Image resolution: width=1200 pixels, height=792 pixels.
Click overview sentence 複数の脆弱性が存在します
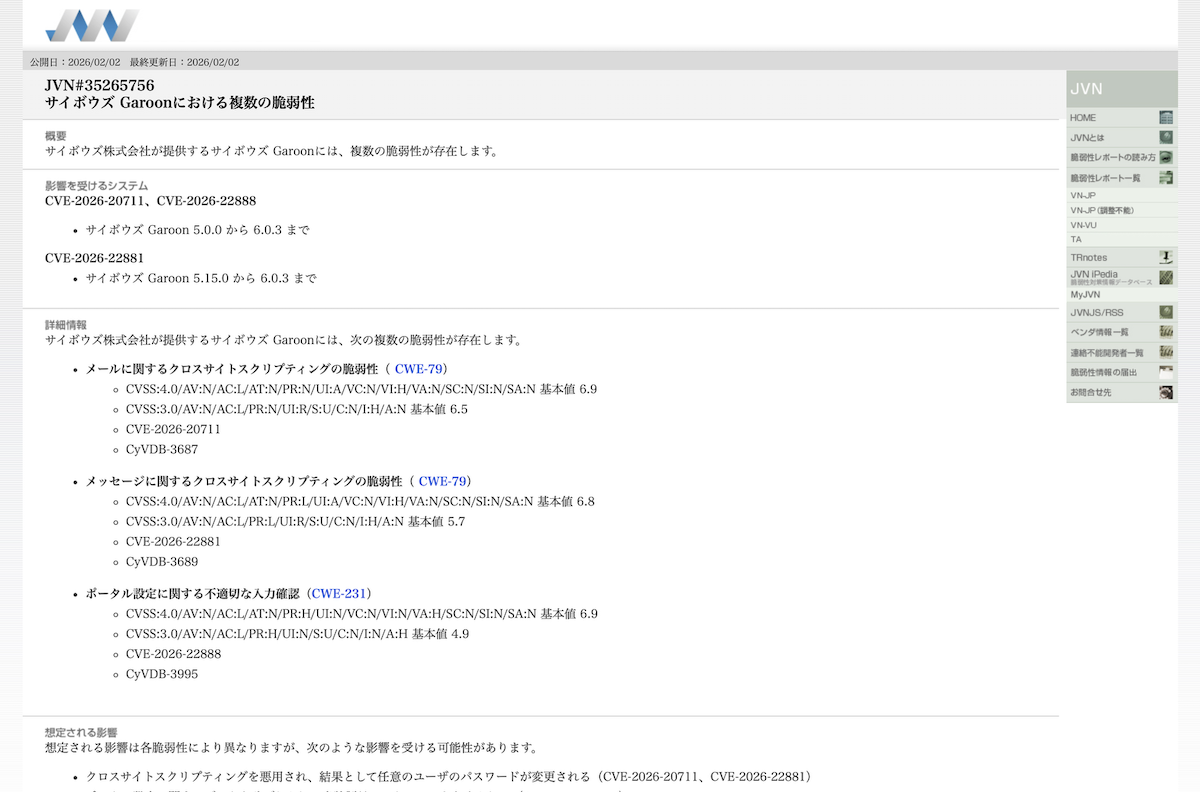[271, 152]
